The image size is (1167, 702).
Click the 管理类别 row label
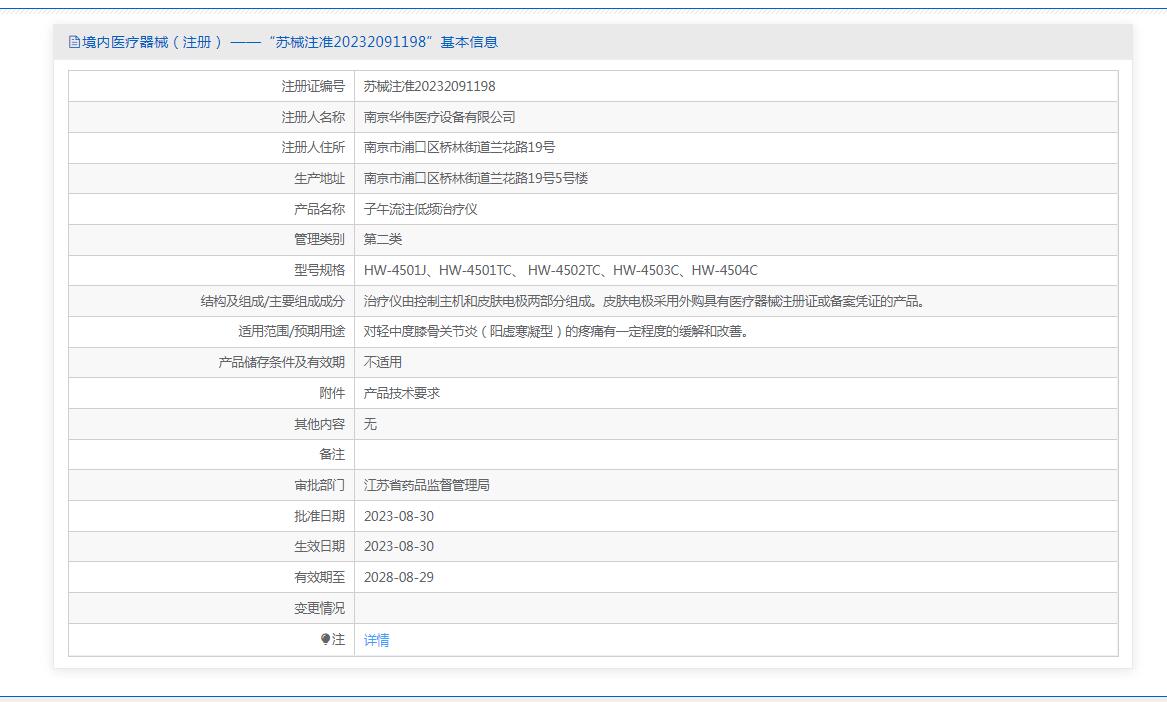(x=319, y=240)
